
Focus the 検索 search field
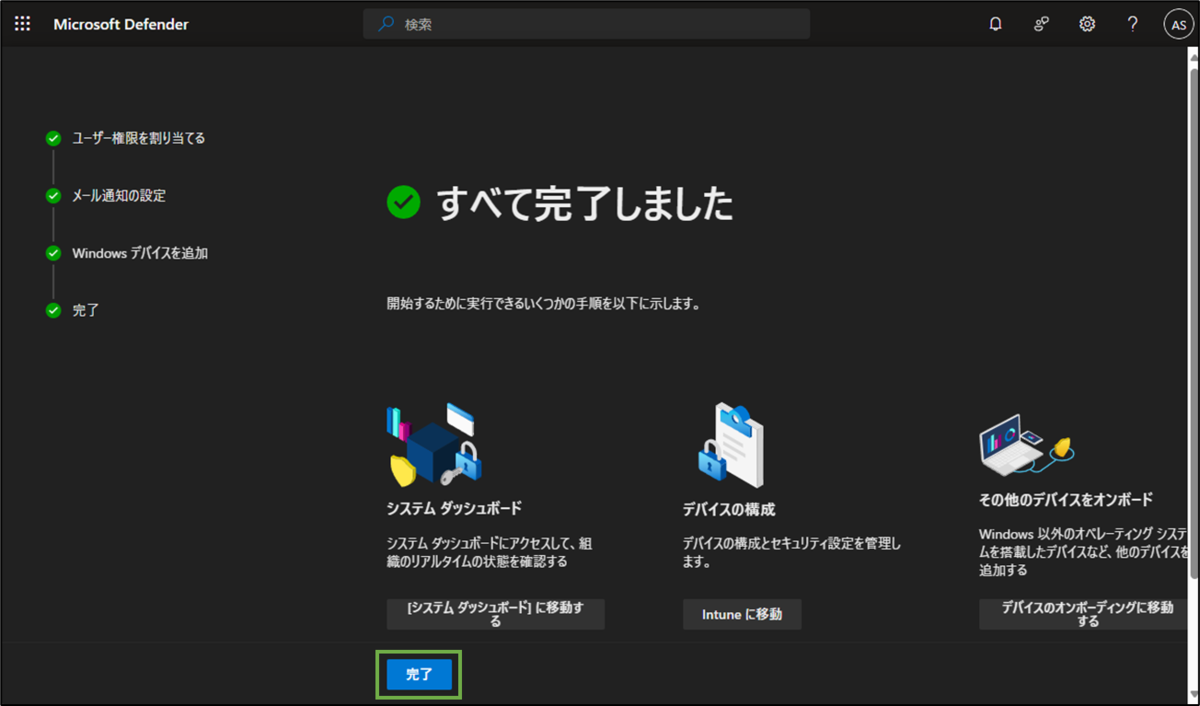[587, 24]
